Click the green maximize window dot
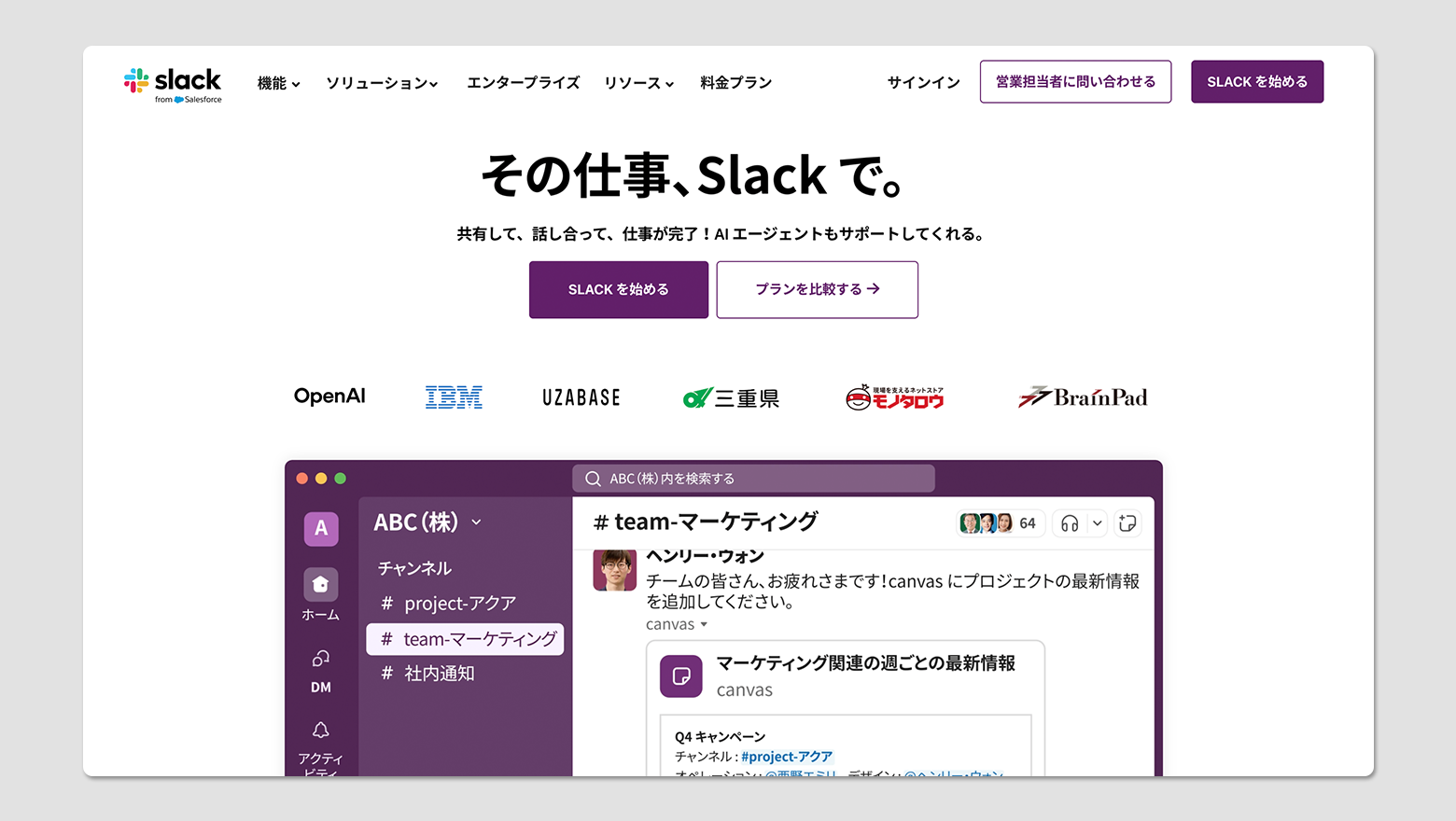Viewport: 1456px width, 821px height. click(341, 479)
